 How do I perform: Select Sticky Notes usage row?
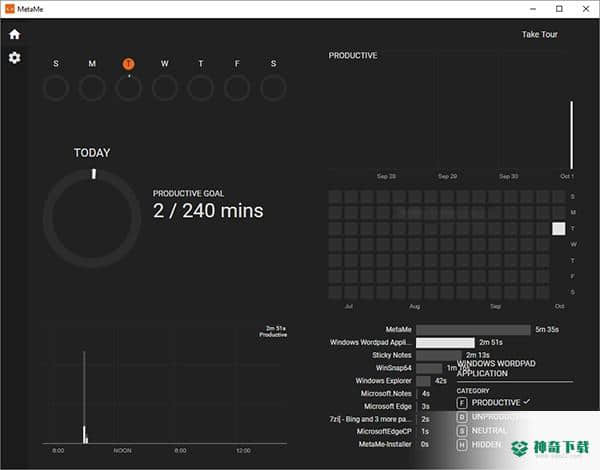pos(430,355)
